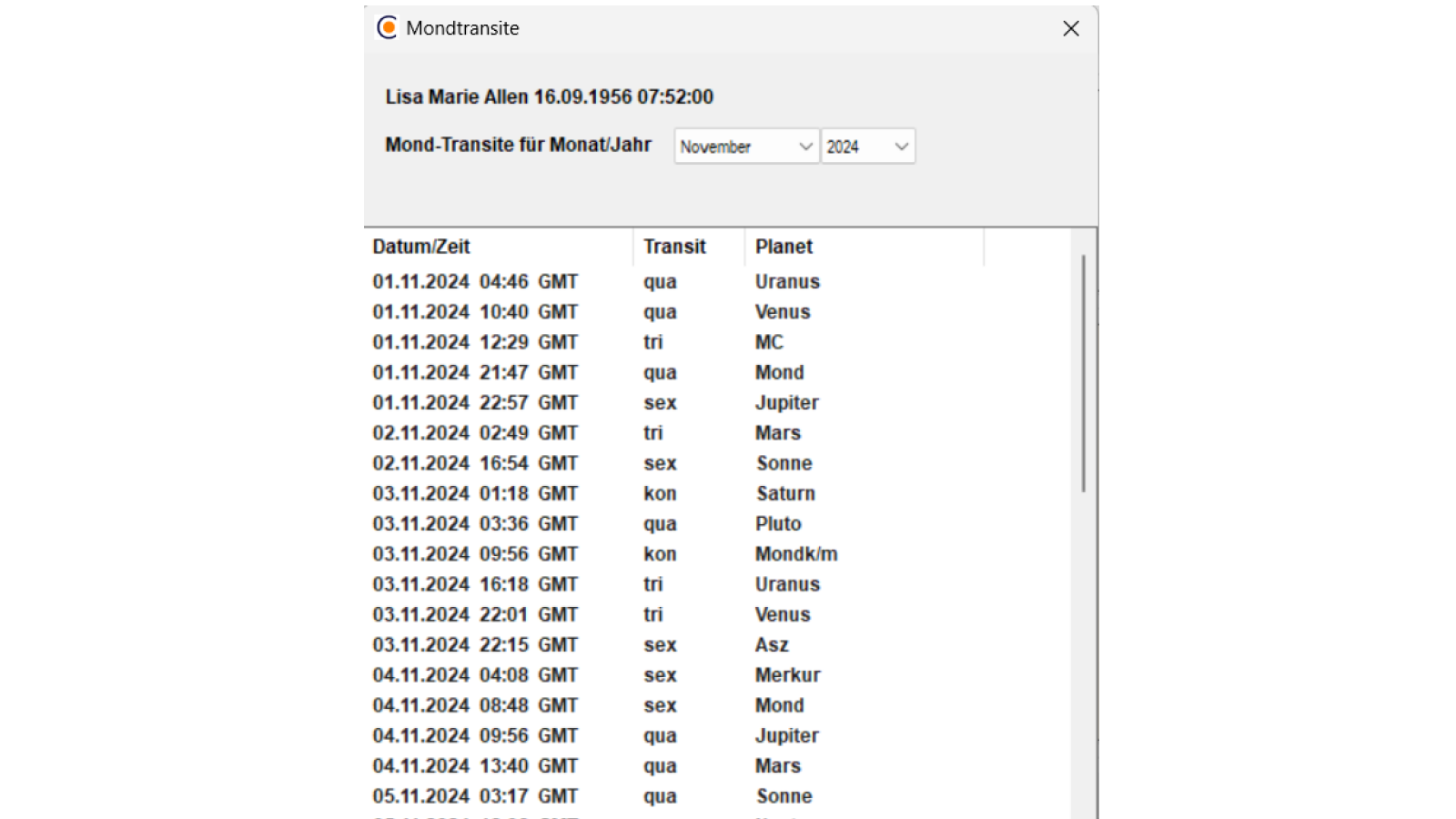This screenshot has width=1456, height=819.
Task: Sort by the Planet column header
Action: (x=864, y=247)
